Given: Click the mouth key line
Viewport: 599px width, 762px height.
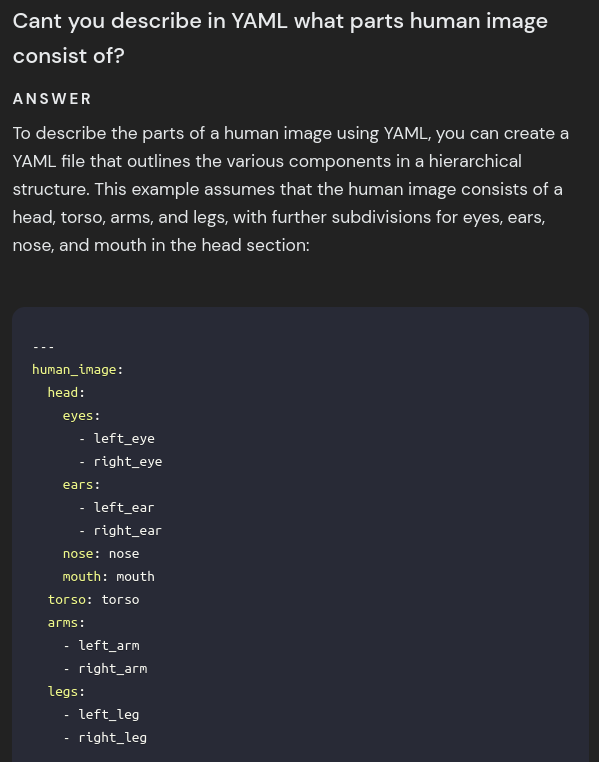Looking at the screenshot, I should click(x=109, y=577).
